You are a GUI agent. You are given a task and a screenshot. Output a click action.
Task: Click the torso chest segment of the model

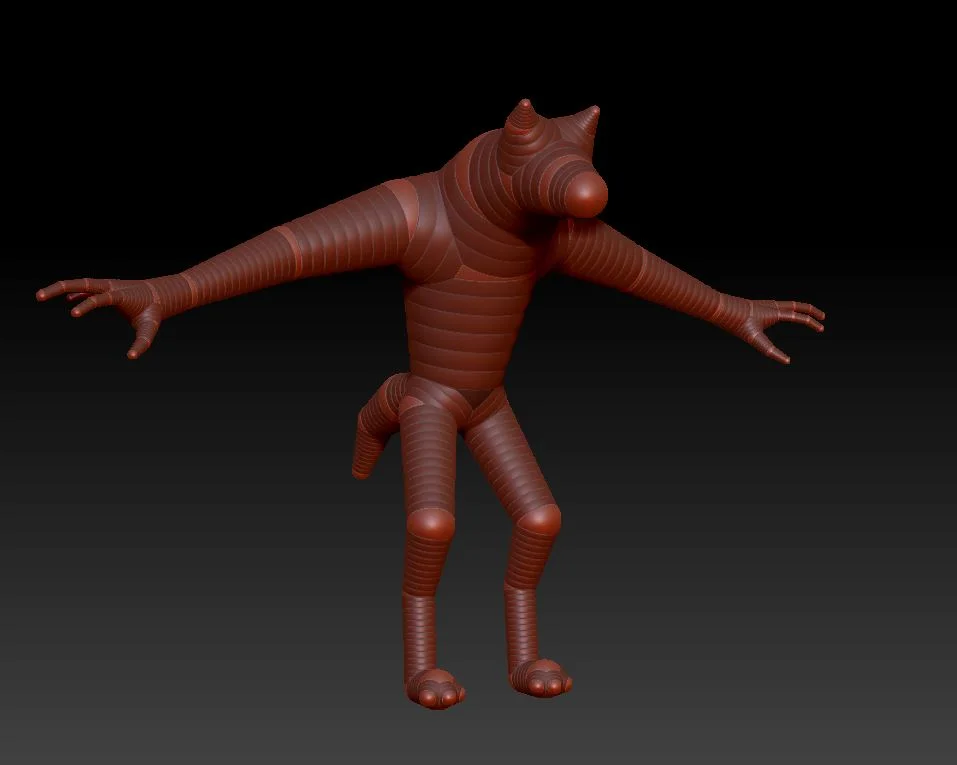[x=465, y=330]
